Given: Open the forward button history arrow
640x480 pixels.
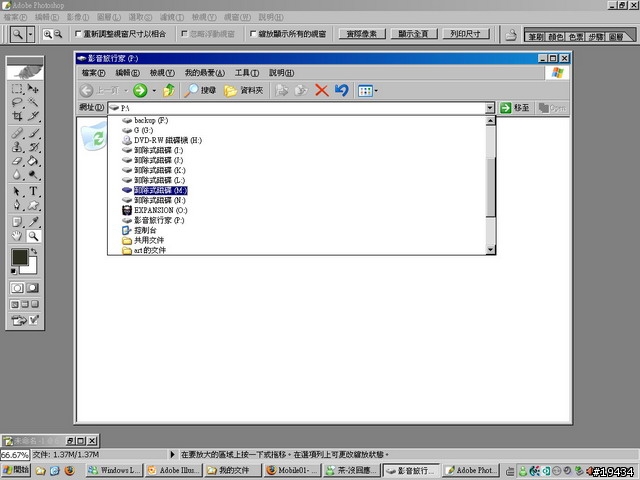Looking at the screenshot, I should coord(154,91).
